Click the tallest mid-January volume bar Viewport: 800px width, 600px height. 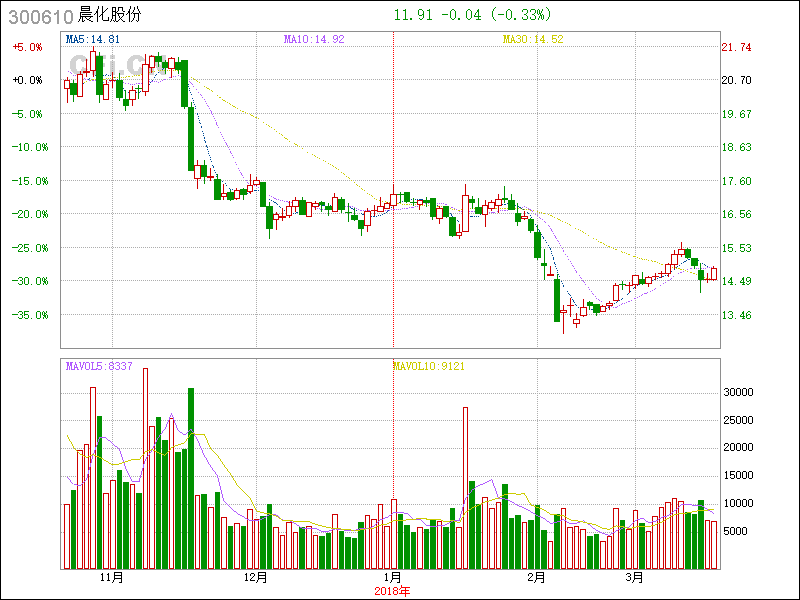coord(465,487)
